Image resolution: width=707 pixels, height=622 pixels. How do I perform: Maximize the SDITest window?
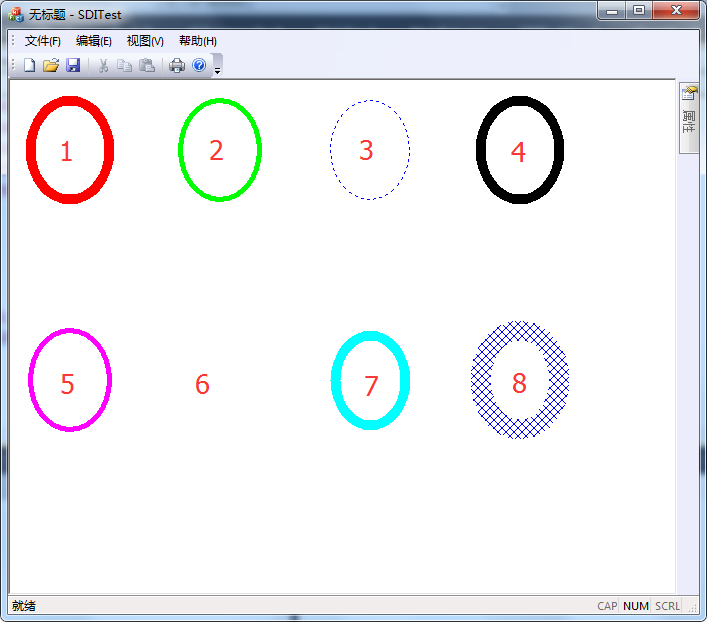[x=638, y=11]
